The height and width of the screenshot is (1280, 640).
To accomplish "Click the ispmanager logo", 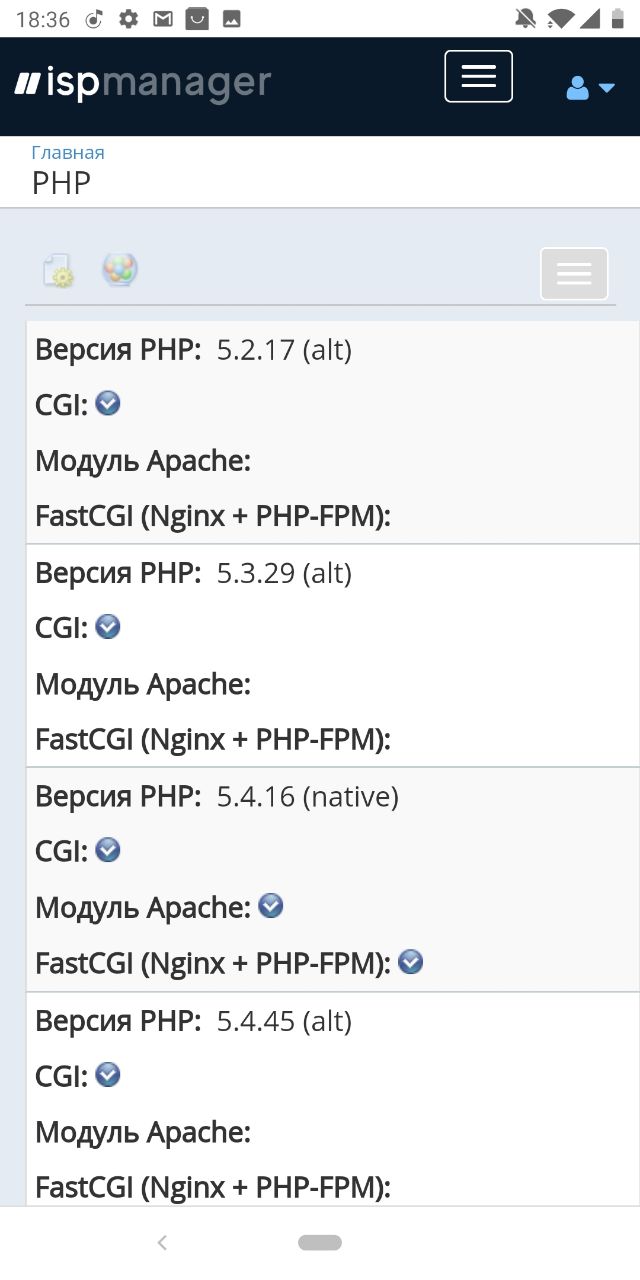I will tap(142, 83).
